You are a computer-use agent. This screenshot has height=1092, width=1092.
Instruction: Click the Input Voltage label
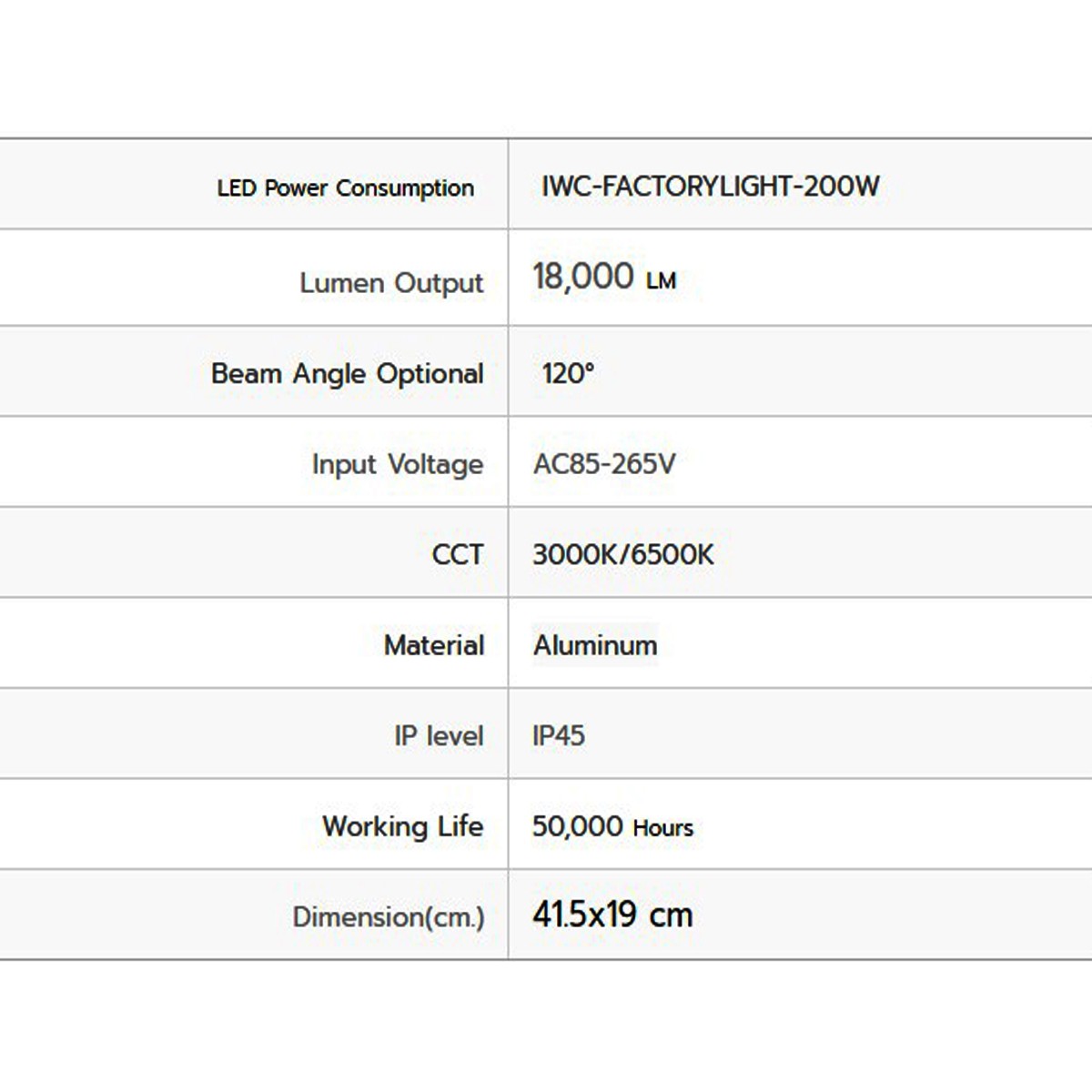pyautogui.click(x=397, y=464)
